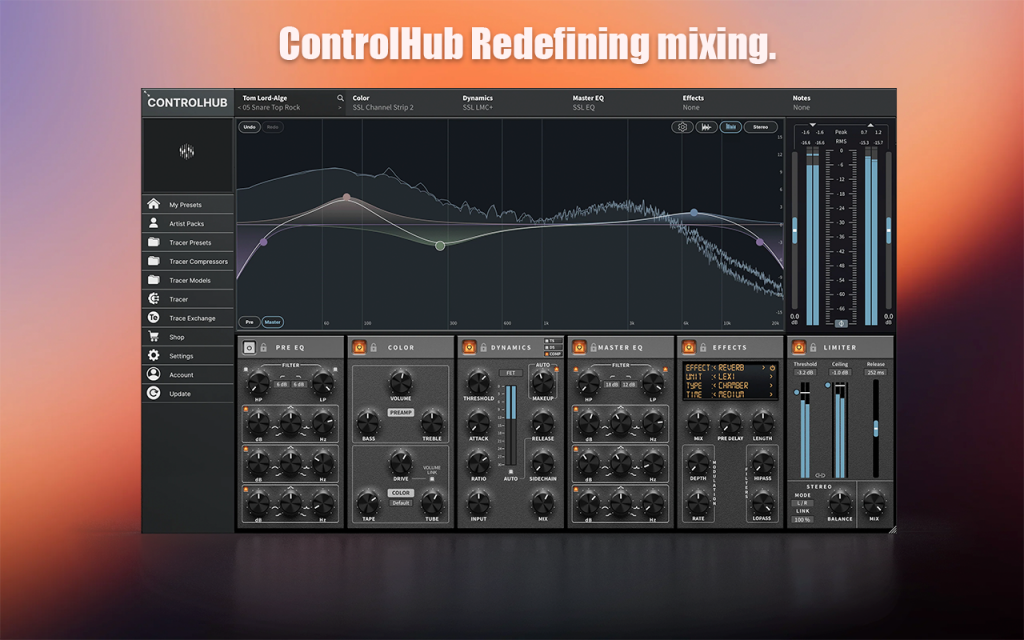Switch analyzer to Master
The image size is (1024, 640).
[x=272, y=322]
